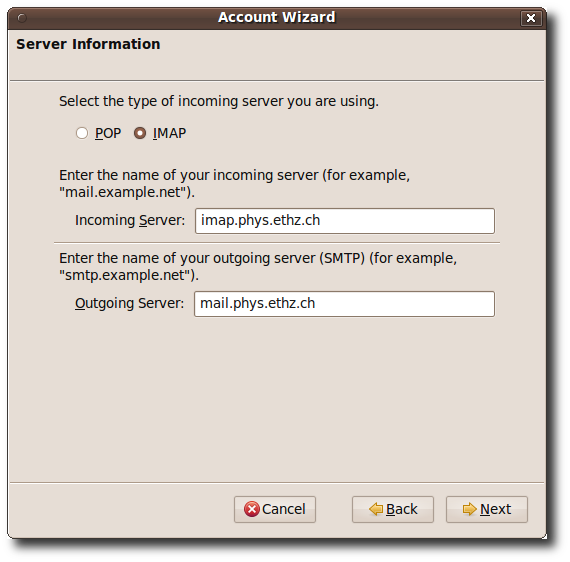Click the Outgoing Server label

129,303
